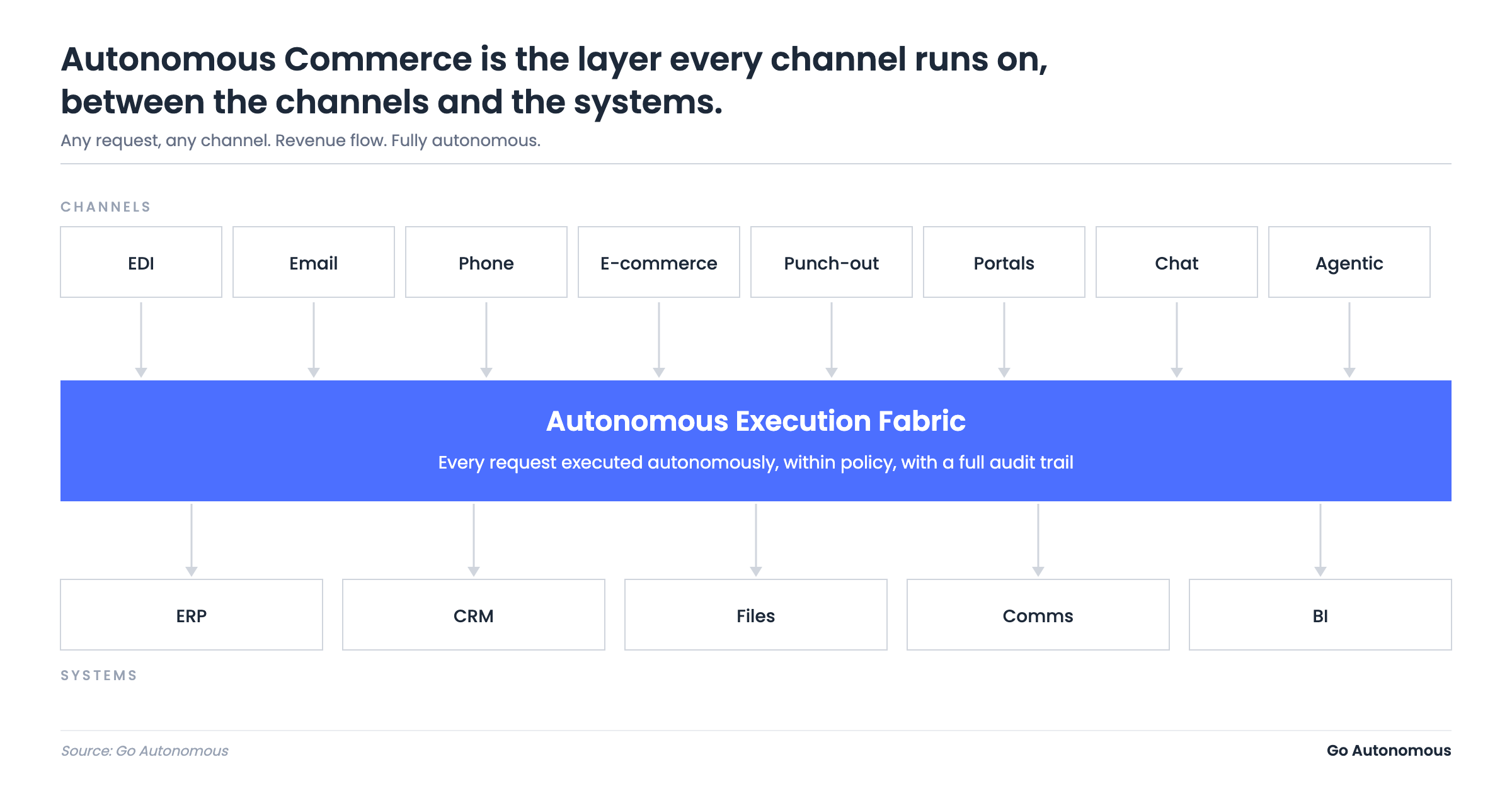Select the Agentic channel box
This screenshot has height=791, width=1512.
pos(1349,262)
